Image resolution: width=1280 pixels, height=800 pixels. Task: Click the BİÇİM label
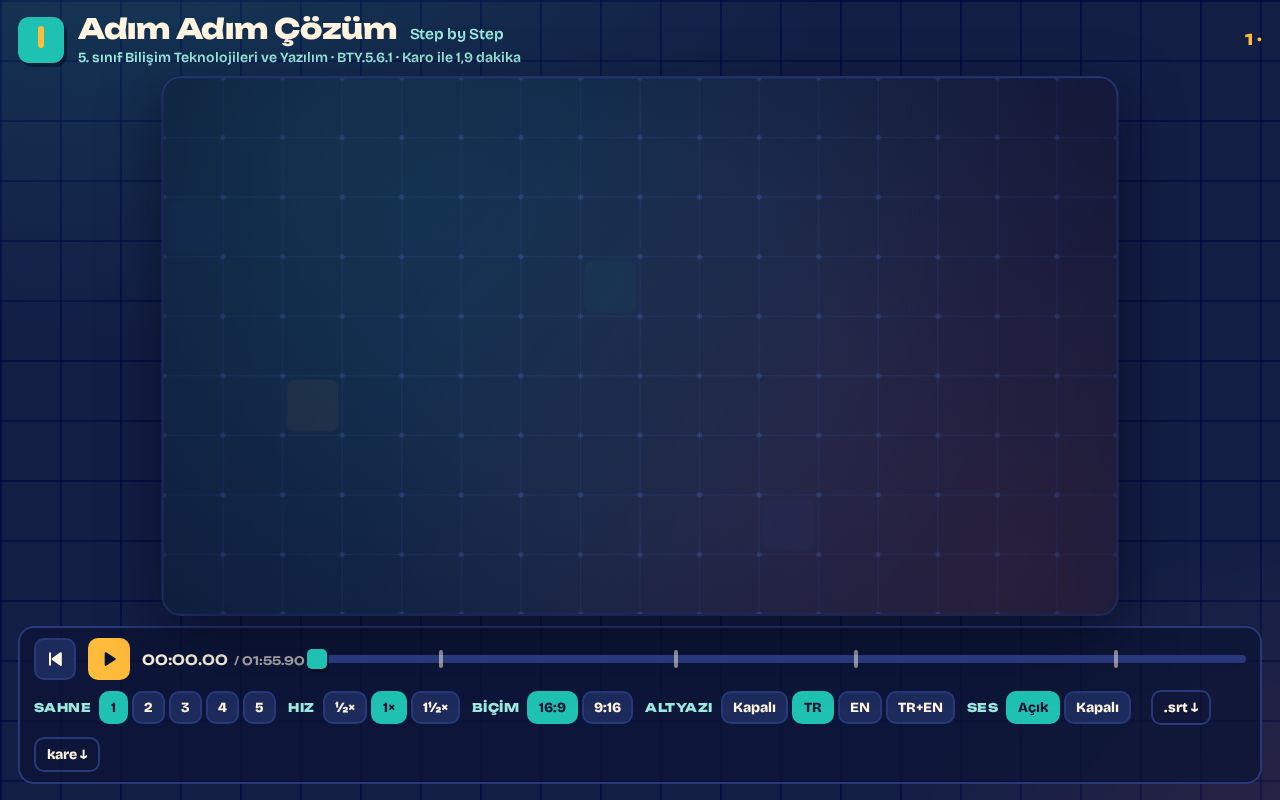pos(496,707)
